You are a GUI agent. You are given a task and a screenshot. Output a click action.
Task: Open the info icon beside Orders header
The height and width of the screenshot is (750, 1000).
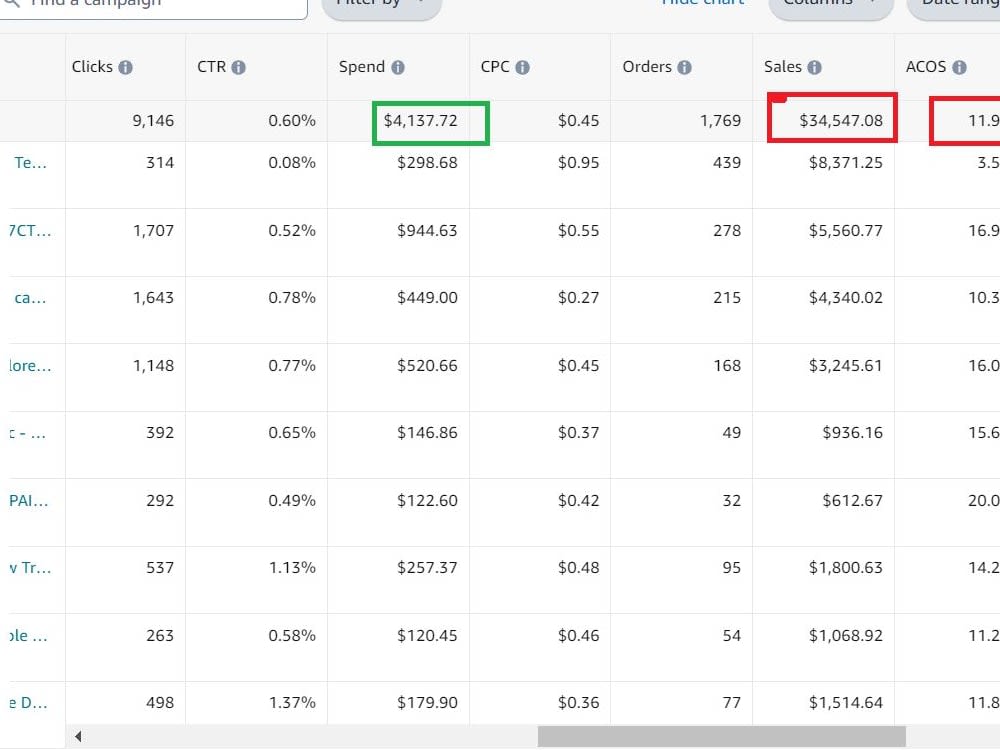click(684, 67)
